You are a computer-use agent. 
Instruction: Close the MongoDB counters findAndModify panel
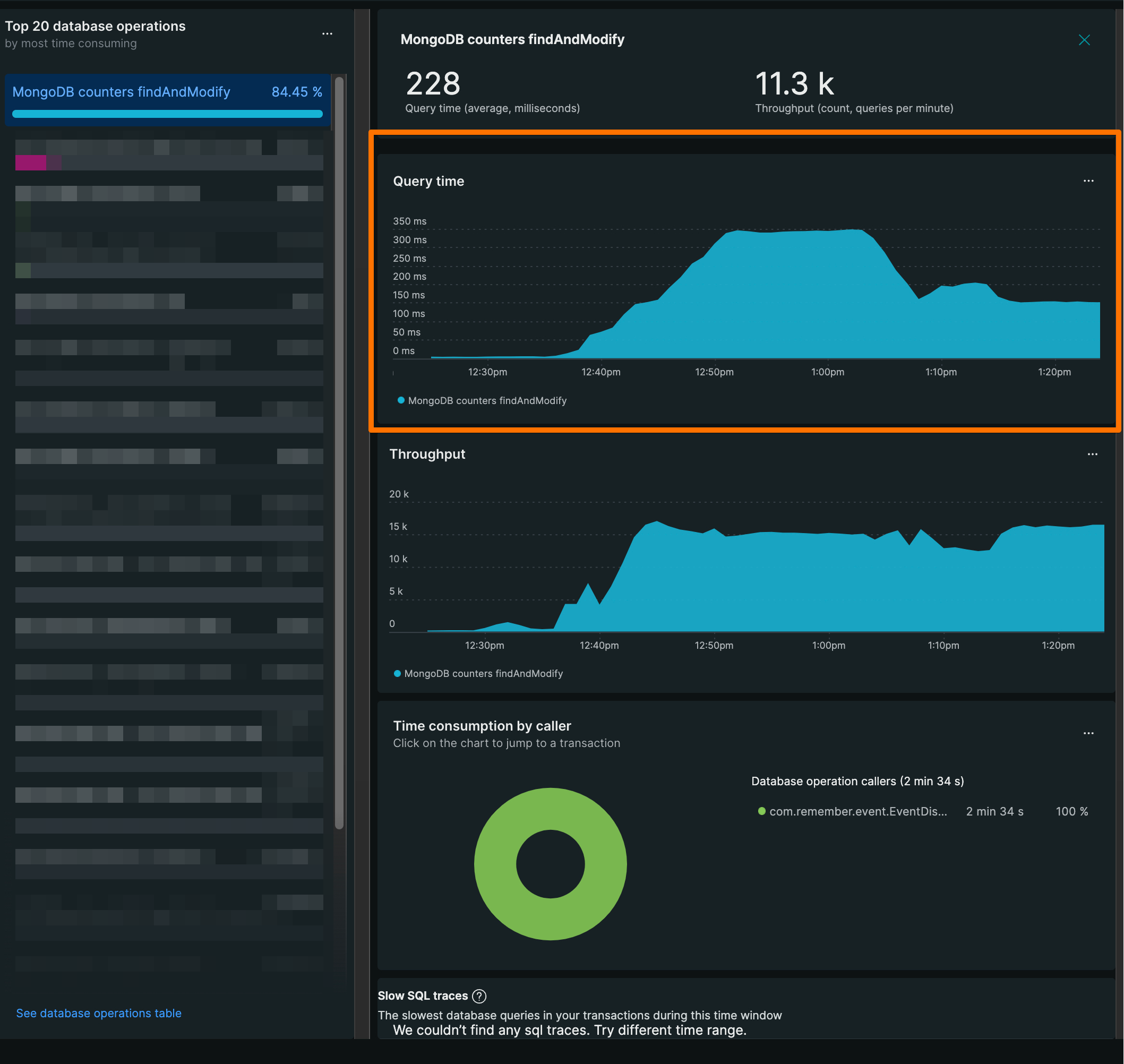[1084, 40]
